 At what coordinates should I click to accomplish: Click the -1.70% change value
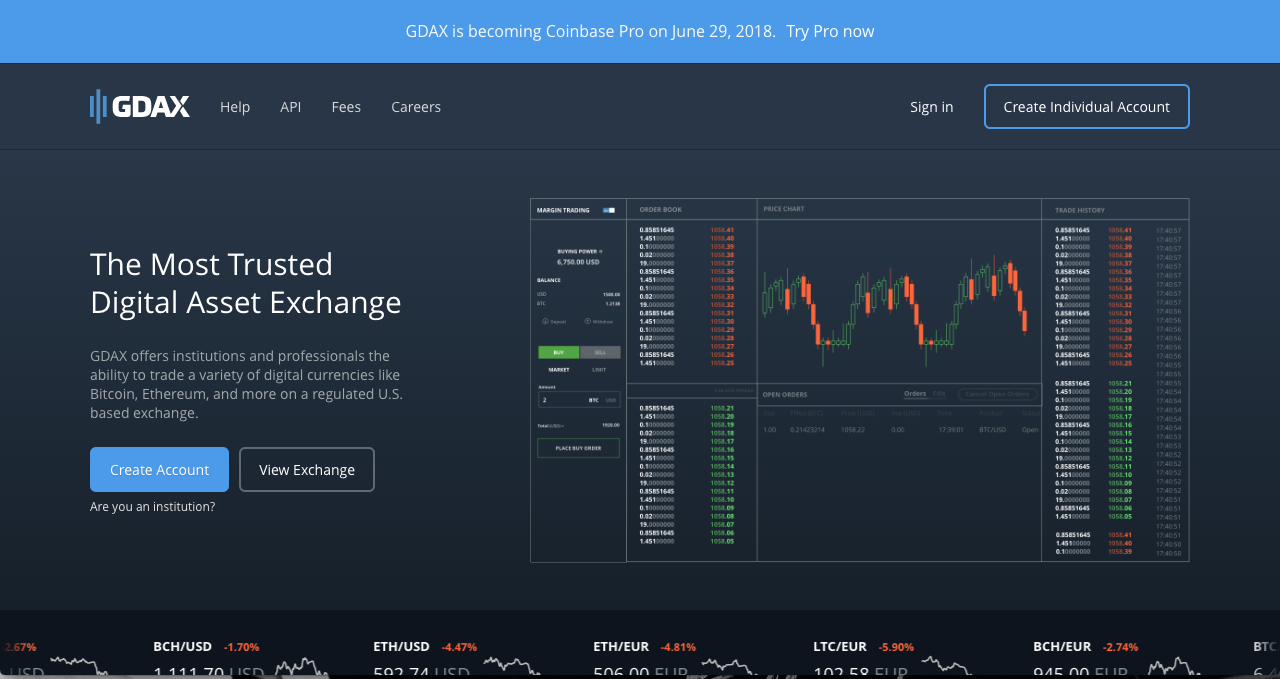click(241, 647)
